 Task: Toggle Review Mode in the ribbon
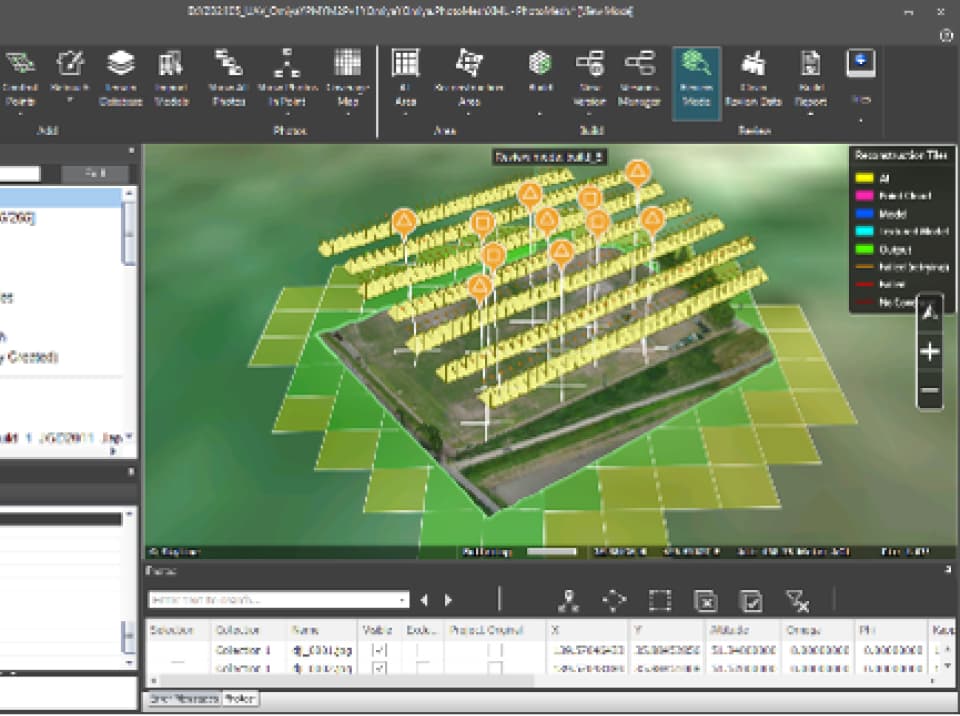click(696, 83)
